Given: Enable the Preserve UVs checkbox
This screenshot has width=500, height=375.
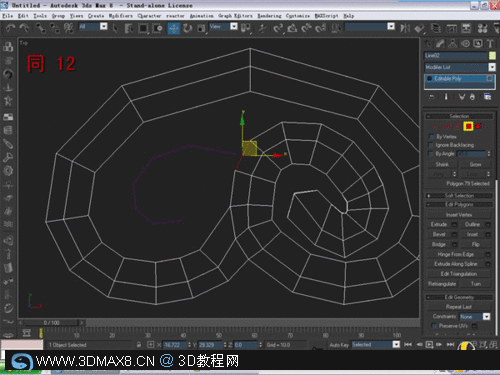Looking at the screenshot, I should [434, 326].
